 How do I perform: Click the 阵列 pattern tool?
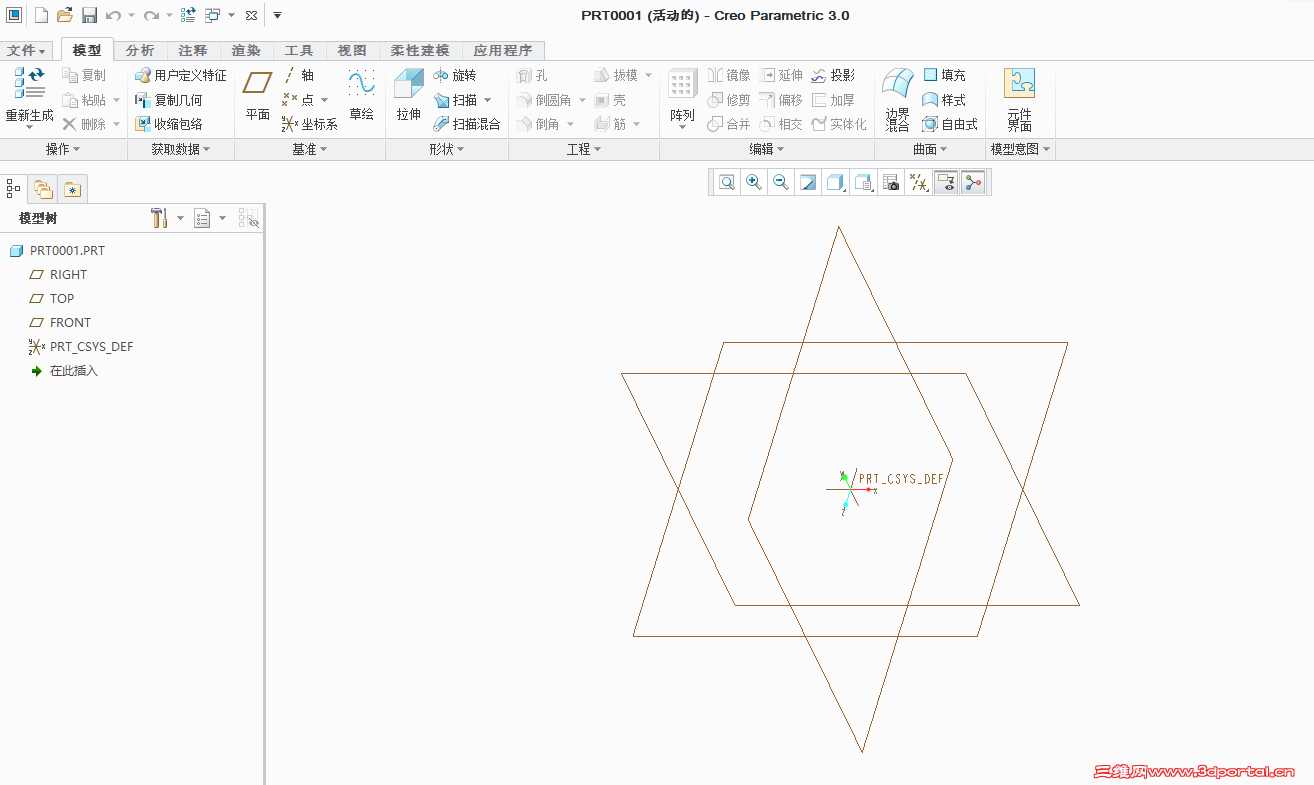click(x=682, y=96)
